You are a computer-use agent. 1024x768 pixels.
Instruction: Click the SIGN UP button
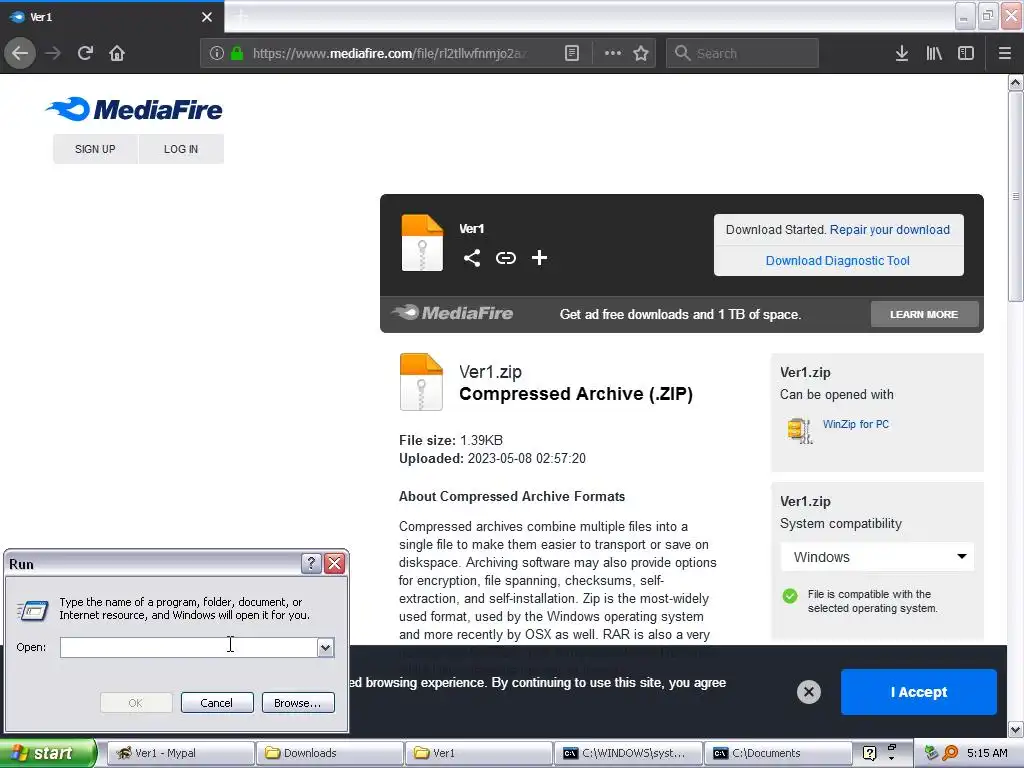coord(95,149)
